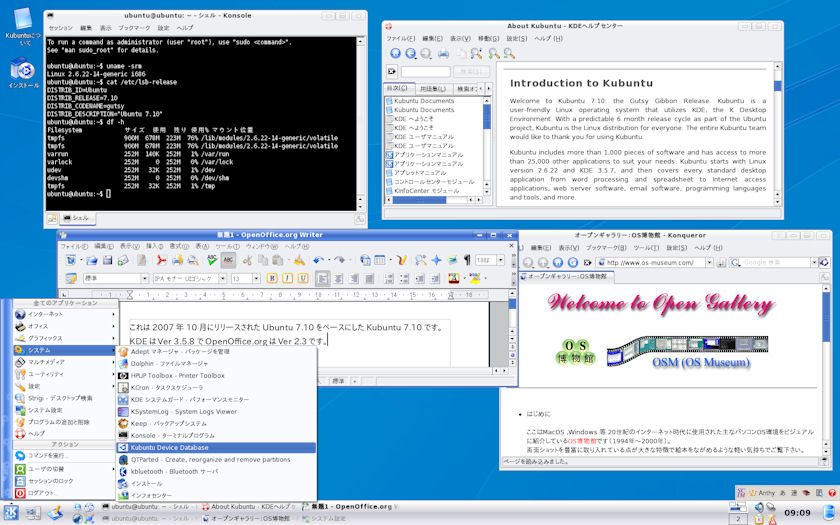
Task: Open font size dropdown in Writer
Action: pyautogui.click(x=256, y=279)
